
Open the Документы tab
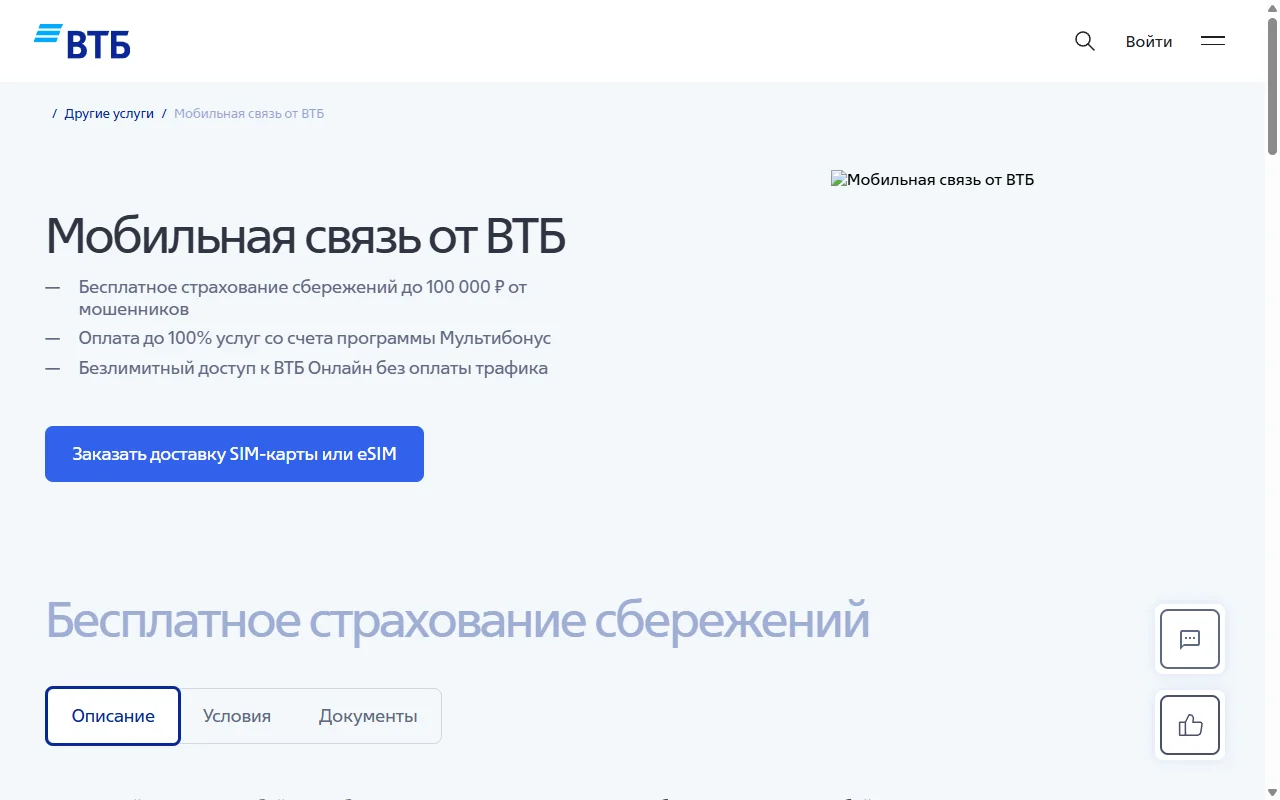pos(368,716)
